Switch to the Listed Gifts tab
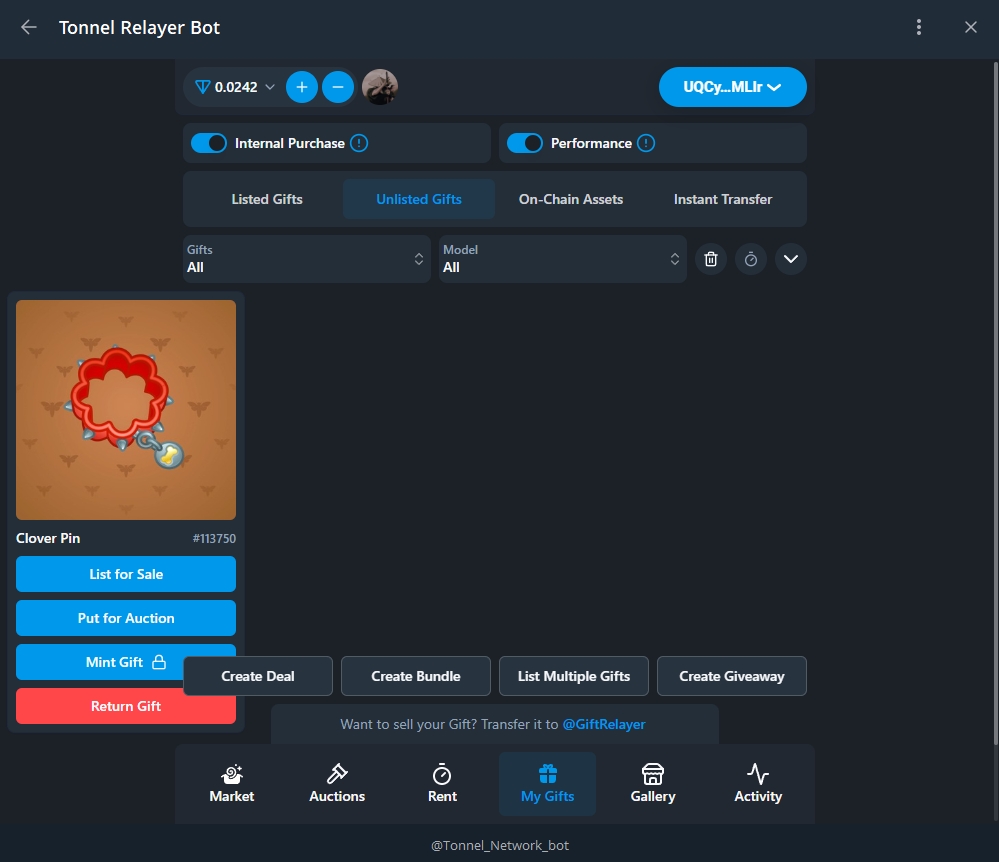Viewport: 999px width, 862px height. [x=267, y=199]
